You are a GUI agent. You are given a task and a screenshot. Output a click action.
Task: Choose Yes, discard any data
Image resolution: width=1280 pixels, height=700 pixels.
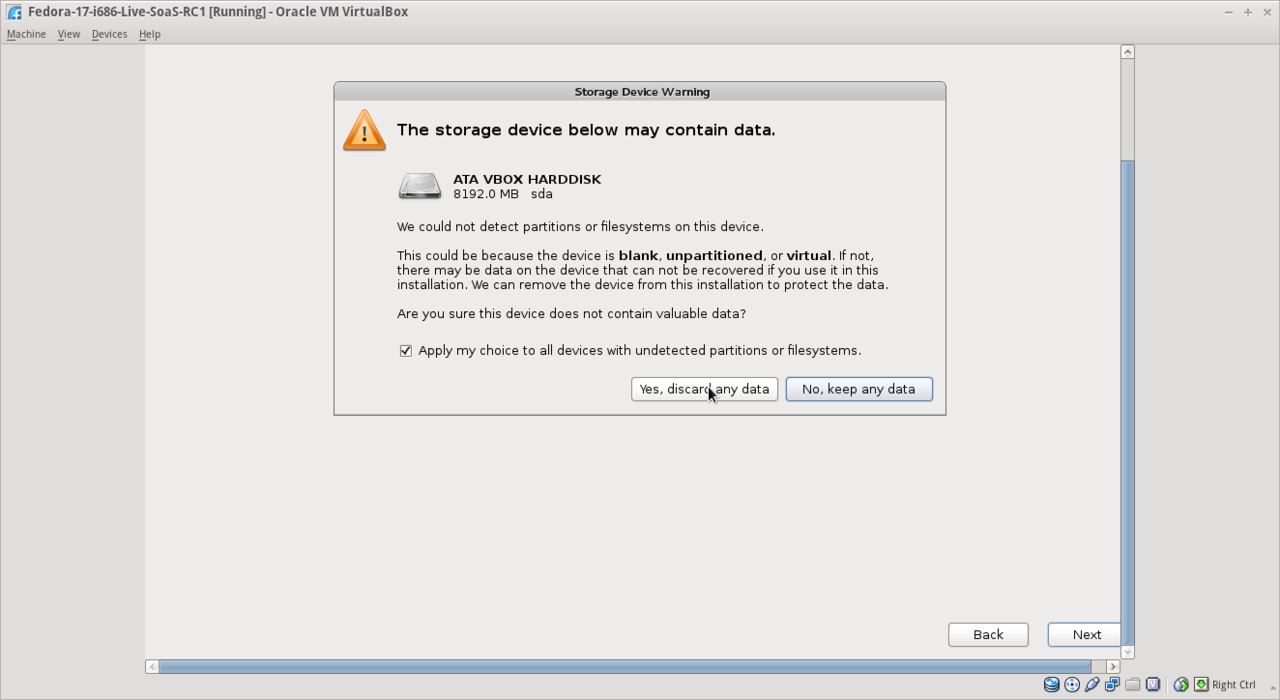(704, 389)
